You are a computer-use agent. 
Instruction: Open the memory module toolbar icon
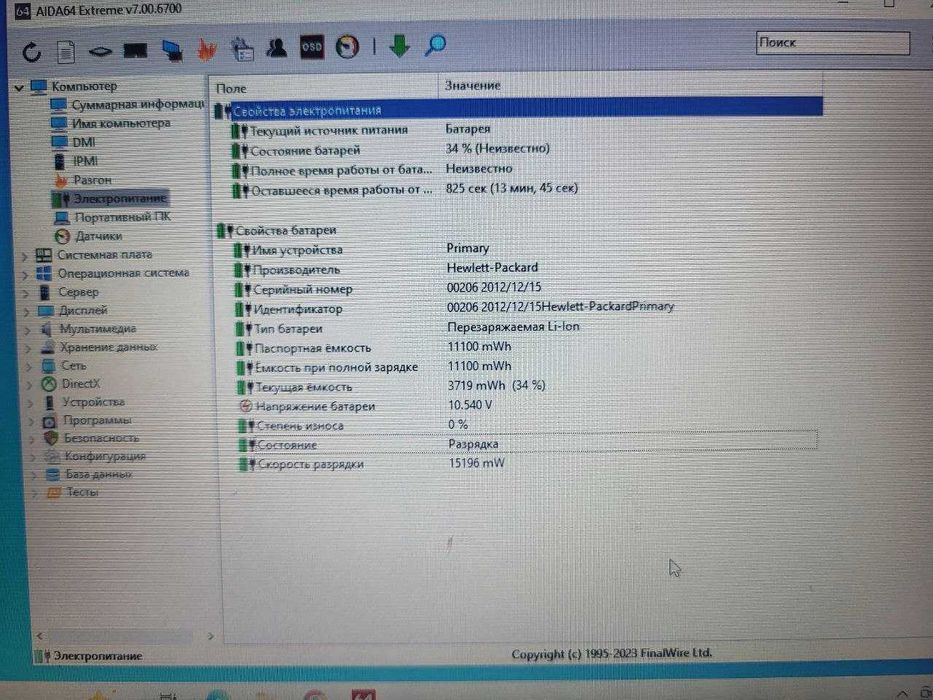pyautogui.click(x=135, y=51)
